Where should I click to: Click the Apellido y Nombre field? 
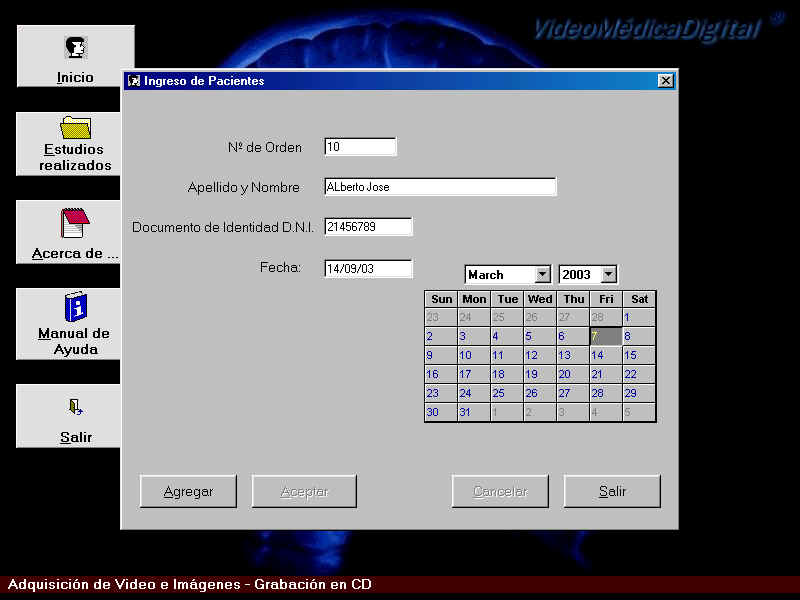coord(440,187)
